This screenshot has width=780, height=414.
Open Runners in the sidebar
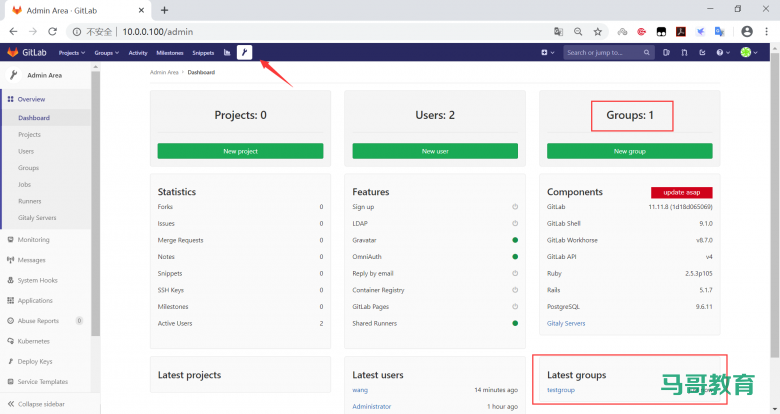[30, 201]
